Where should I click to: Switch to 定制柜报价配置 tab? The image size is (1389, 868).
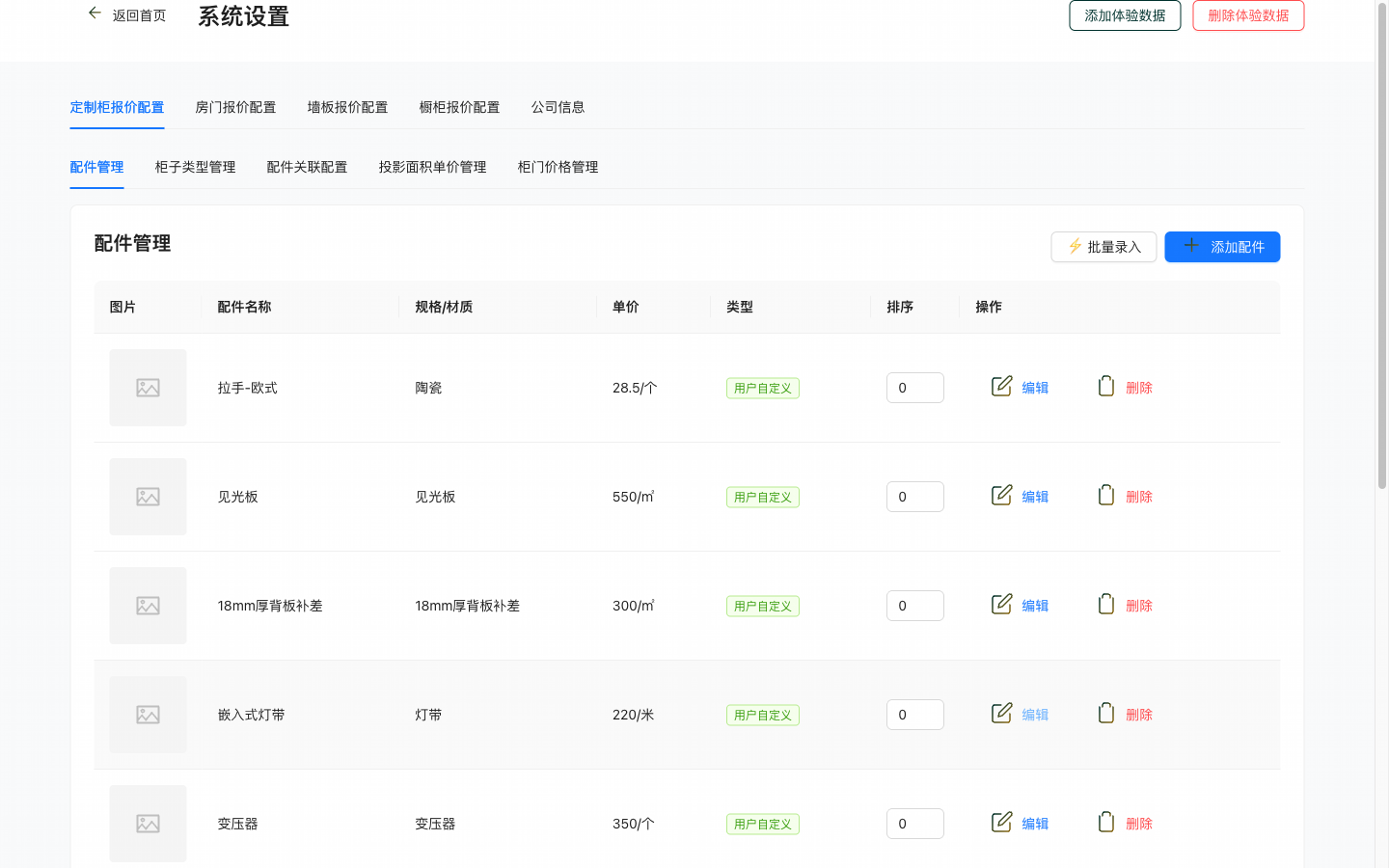tap(117, 107)
